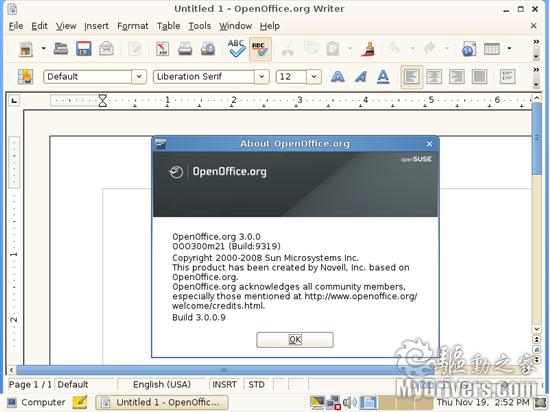Click the volume speaker tray icon
The height and width of the screenshot is (412, 550).
(350, 403)
